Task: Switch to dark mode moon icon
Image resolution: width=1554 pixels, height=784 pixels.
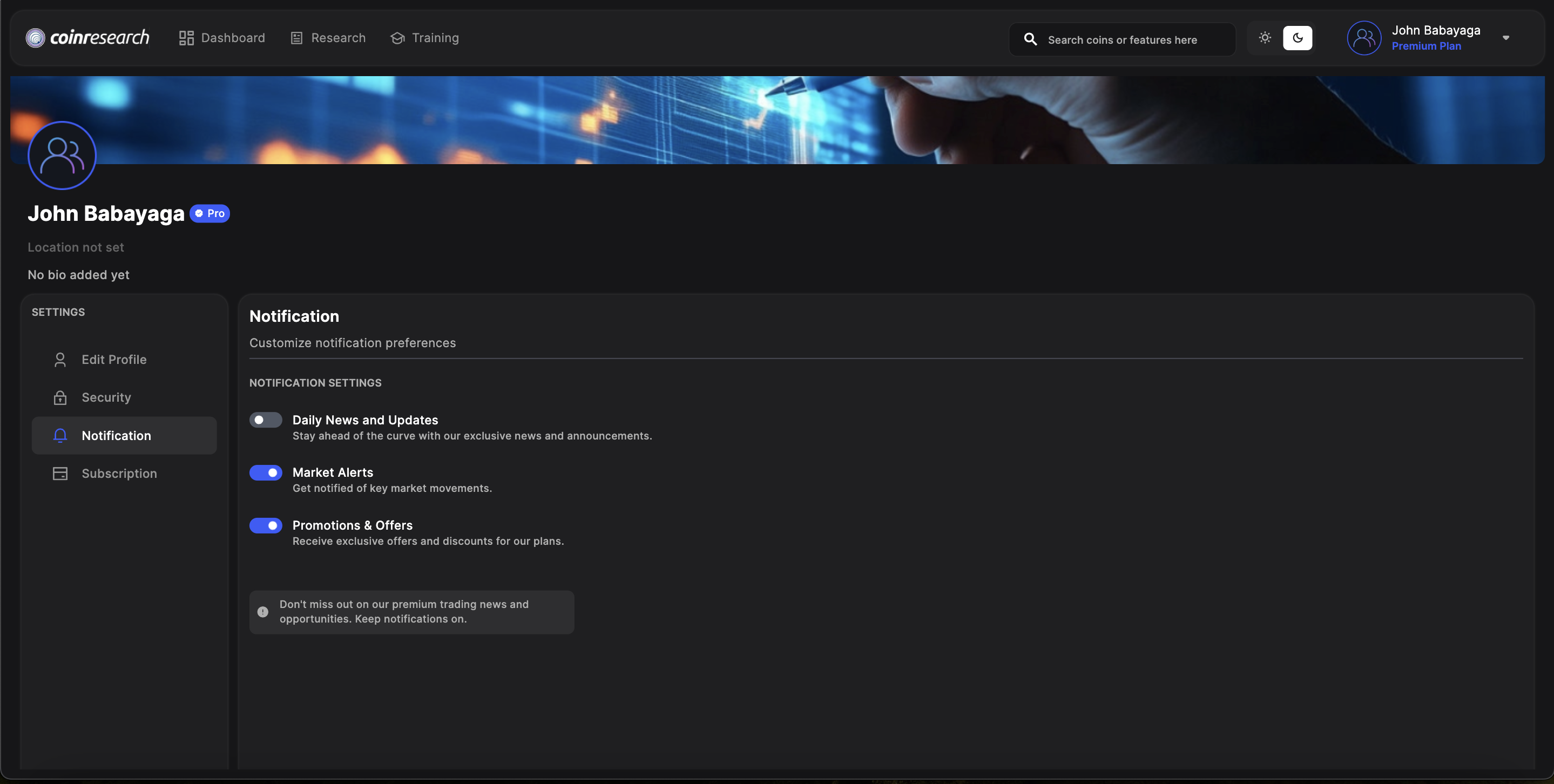Action: coord(1298,37)
